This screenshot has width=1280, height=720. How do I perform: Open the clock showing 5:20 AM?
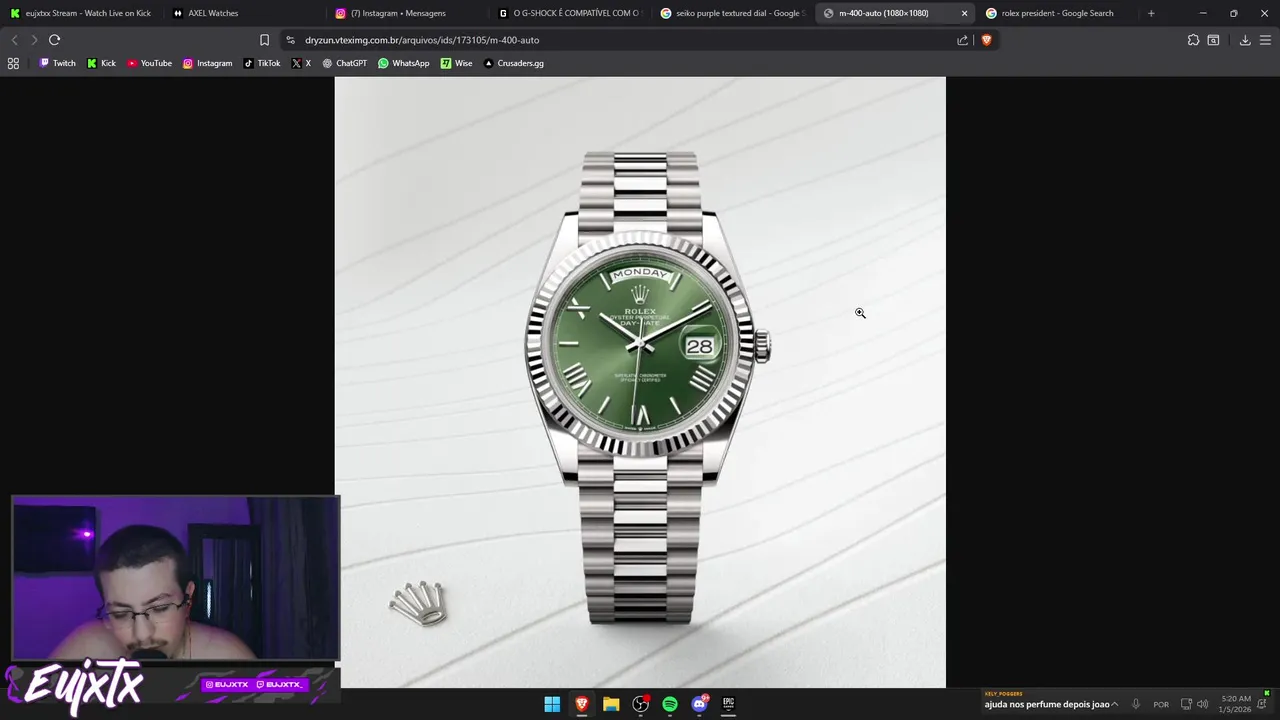pyautogui.click(x=1235, y=704)
